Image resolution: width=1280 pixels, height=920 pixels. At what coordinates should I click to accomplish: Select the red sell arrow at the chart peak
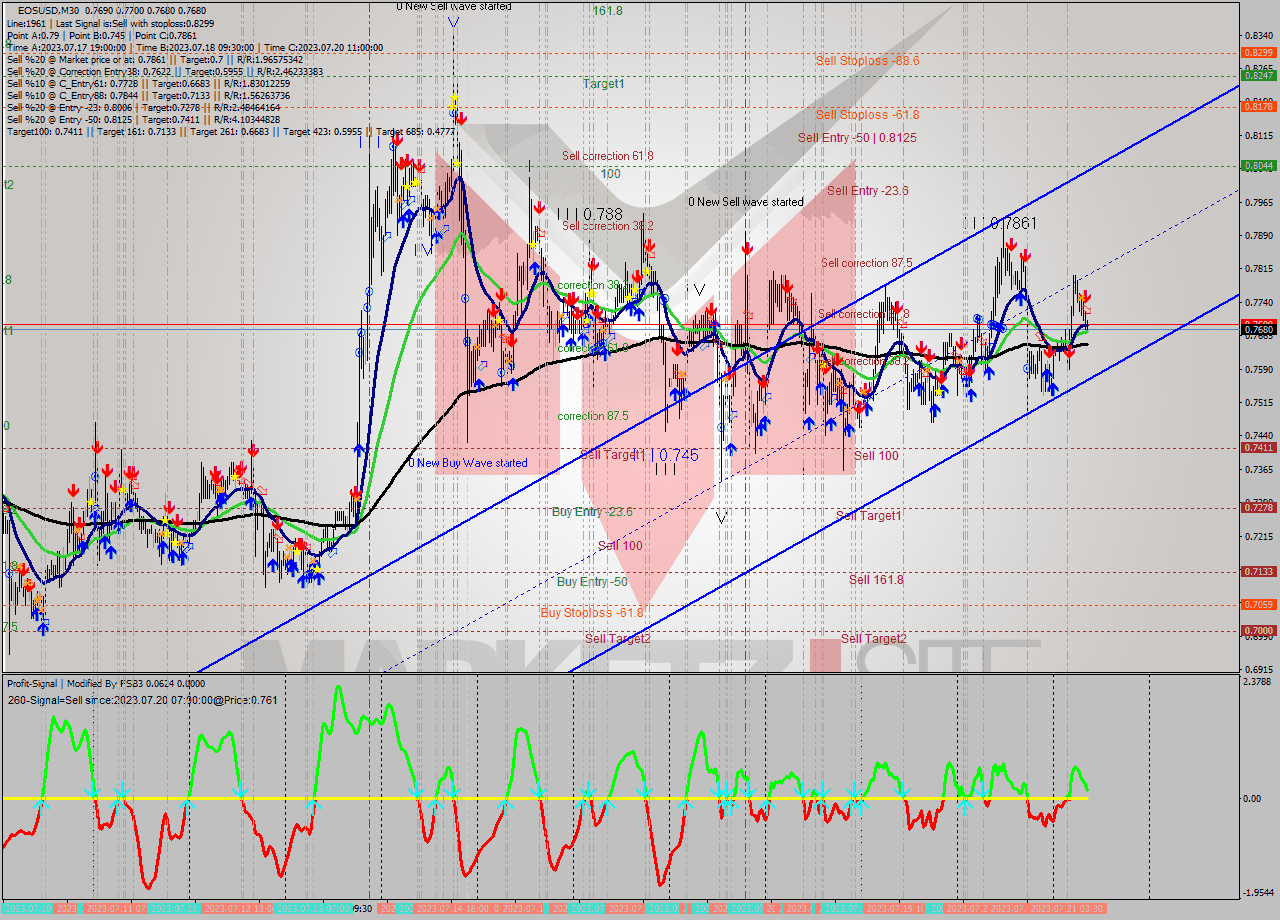[x=462, y=118]
